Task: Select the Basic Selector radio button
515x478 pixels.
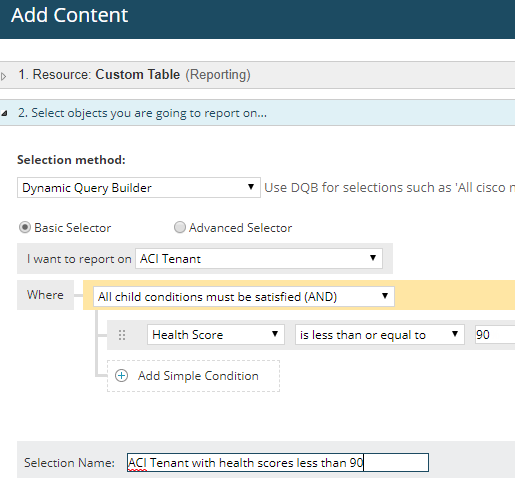Action: (25, 228)
